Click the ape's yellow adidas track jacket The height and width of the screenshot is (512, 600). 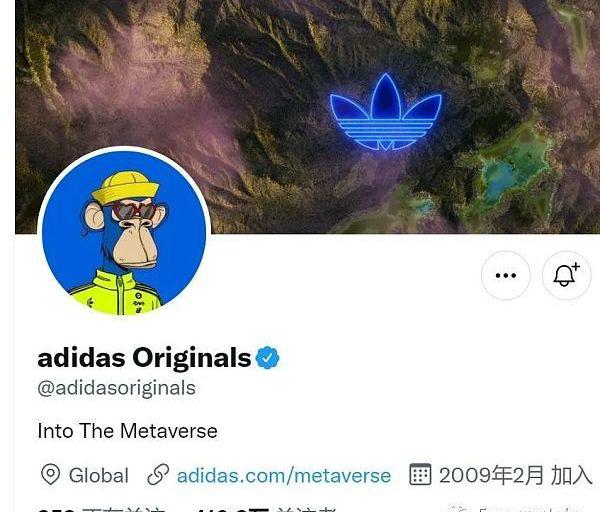coord(117,294)
